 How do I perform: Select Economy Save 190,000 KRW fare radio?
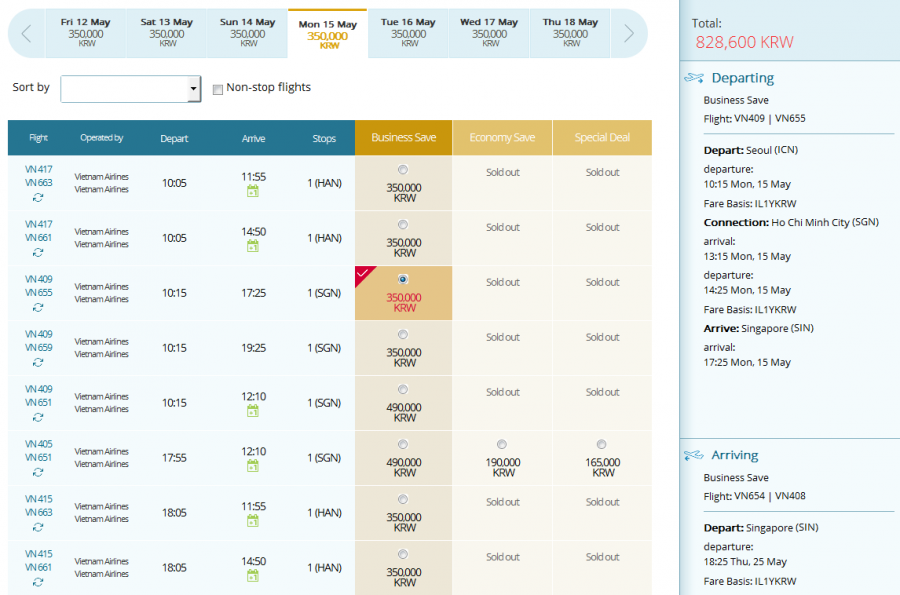pos(502,444)
